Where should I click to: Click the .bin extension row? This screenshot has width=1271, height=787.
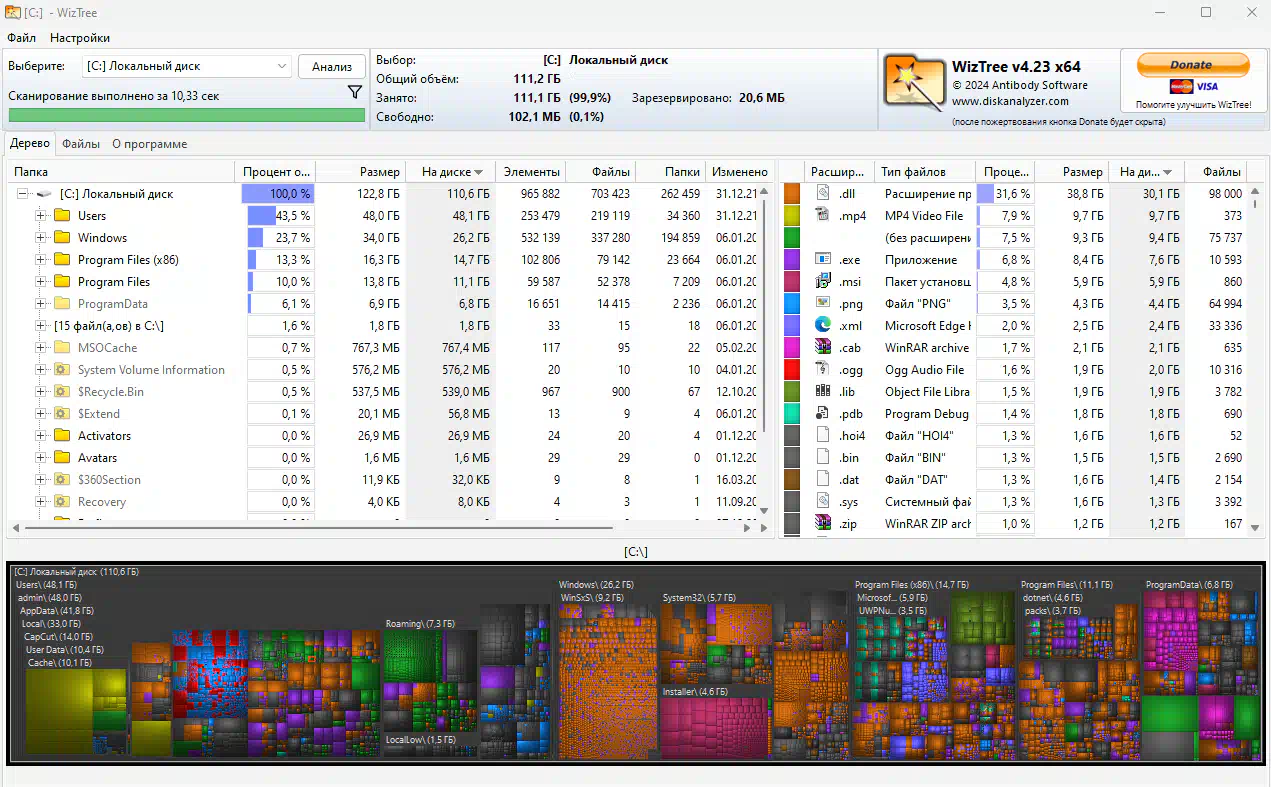pos(1015,458)
